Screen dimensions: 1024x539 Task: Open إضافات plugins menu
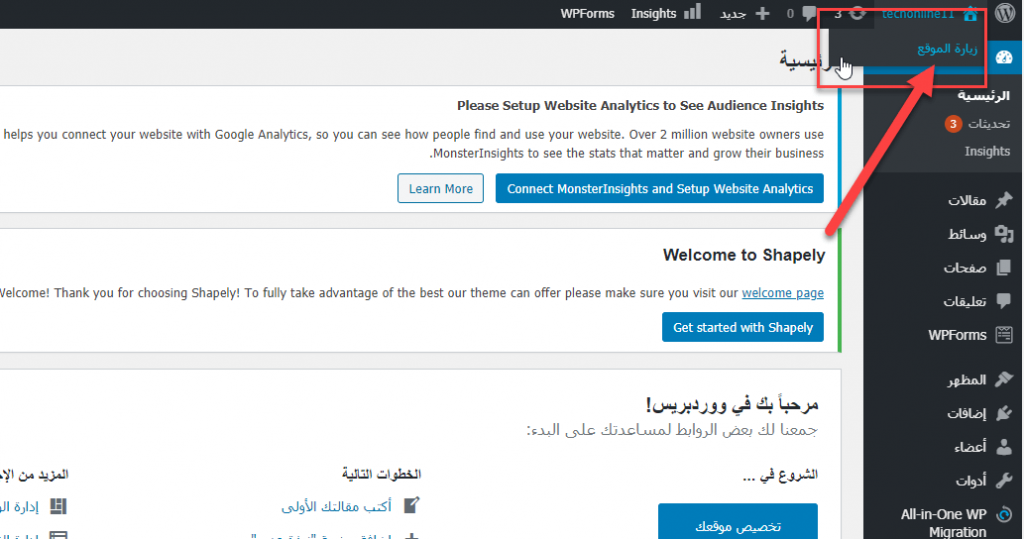click(x=967, y=413)
